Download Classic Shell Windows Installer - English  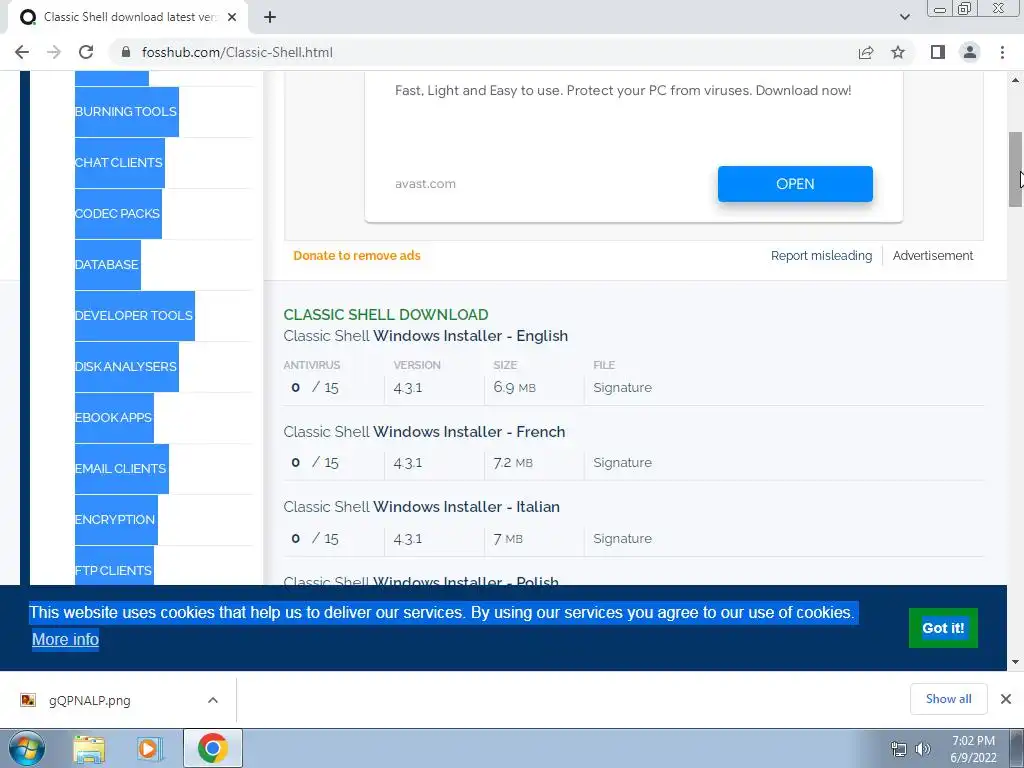pos(426,336)
